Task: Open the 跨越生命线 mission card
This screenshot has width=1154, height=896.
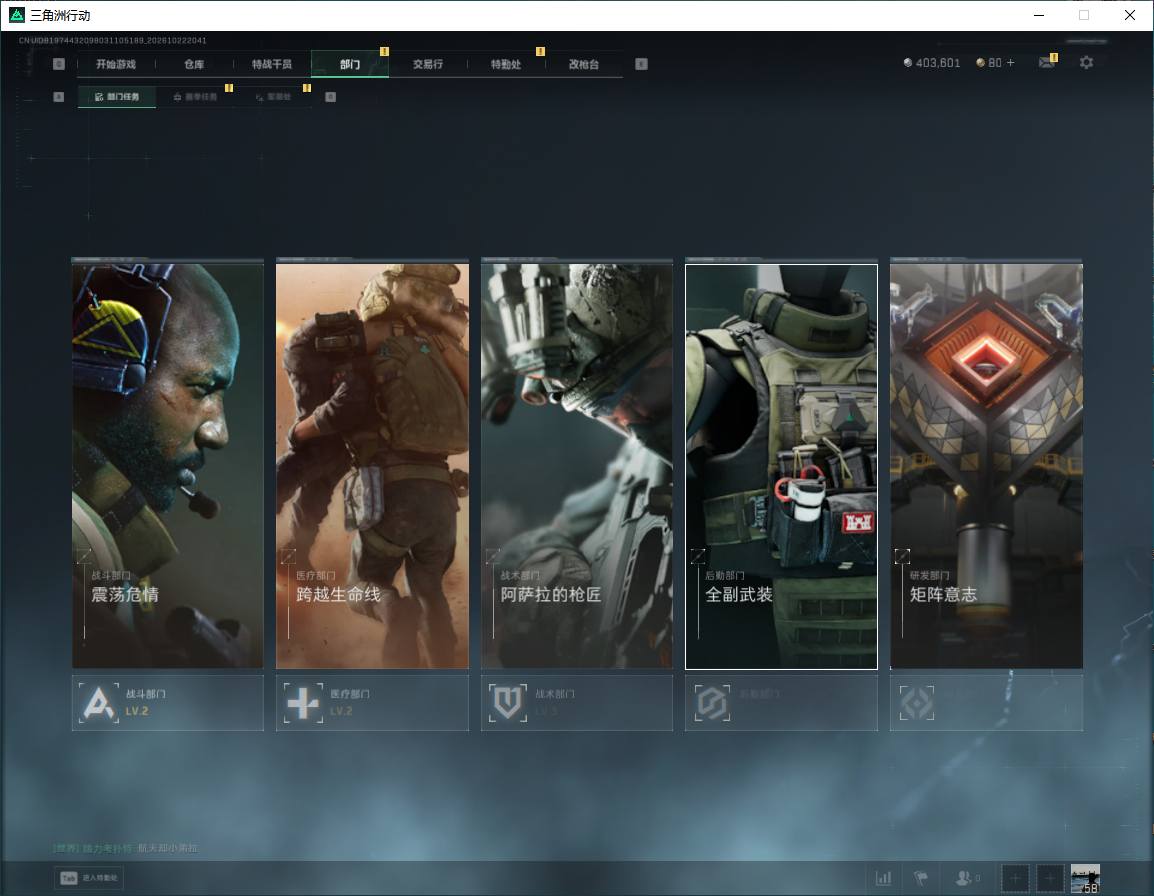Action: coord(372,466)
